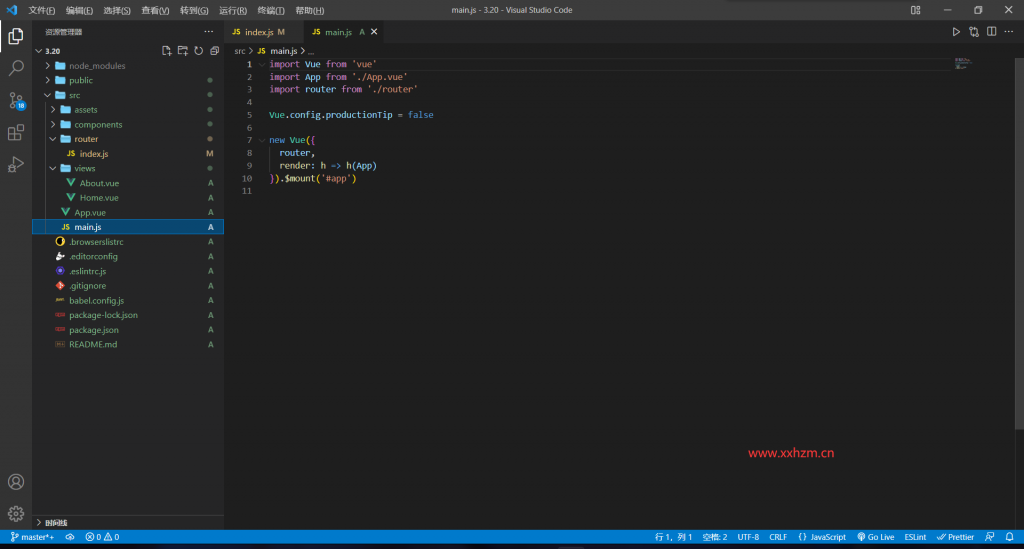Open the Manage gear settings icon
The width and height of the screenshot is (1024, 549).
pos(16,513)
